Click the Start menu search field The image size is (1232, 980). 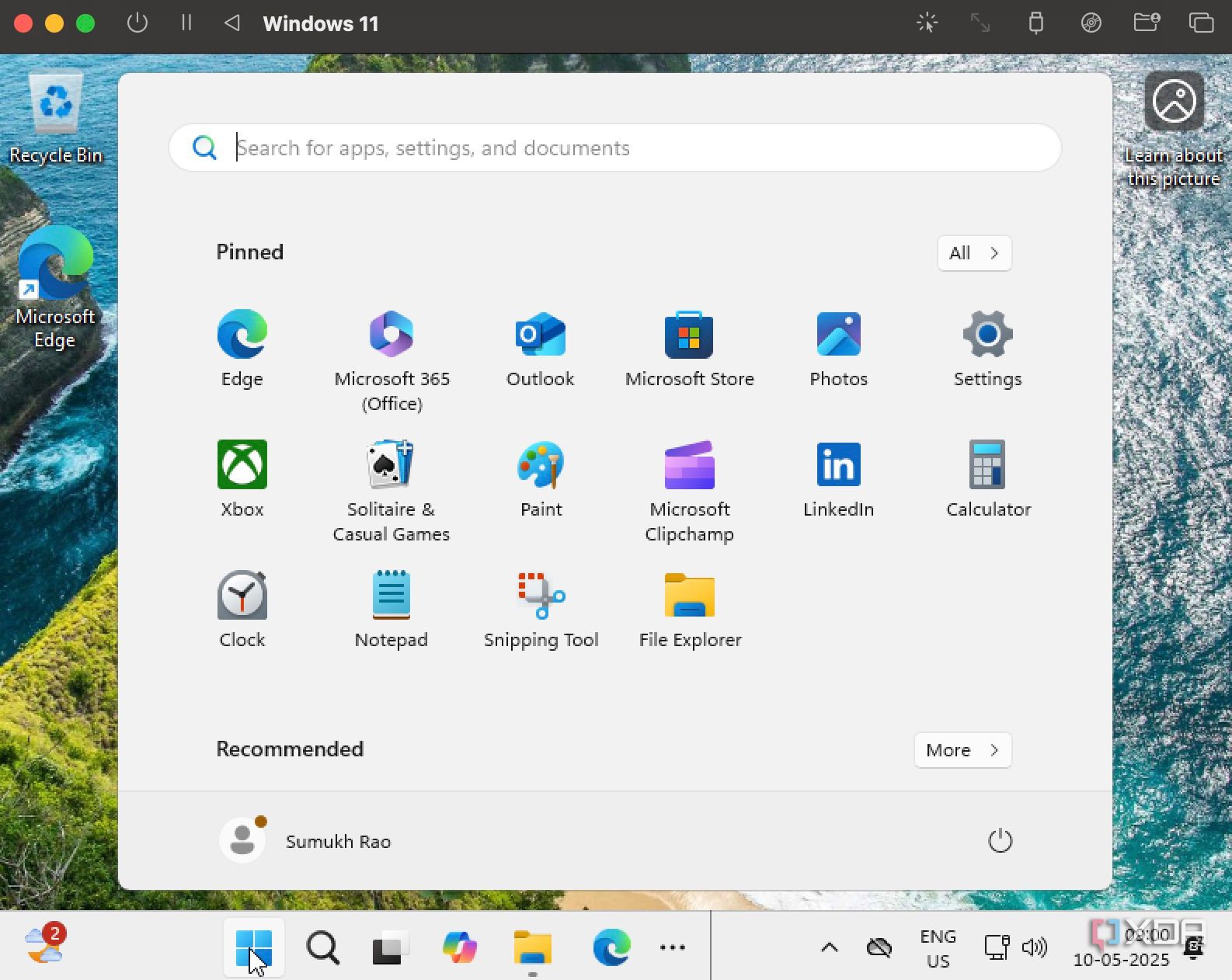coord(614,148)
